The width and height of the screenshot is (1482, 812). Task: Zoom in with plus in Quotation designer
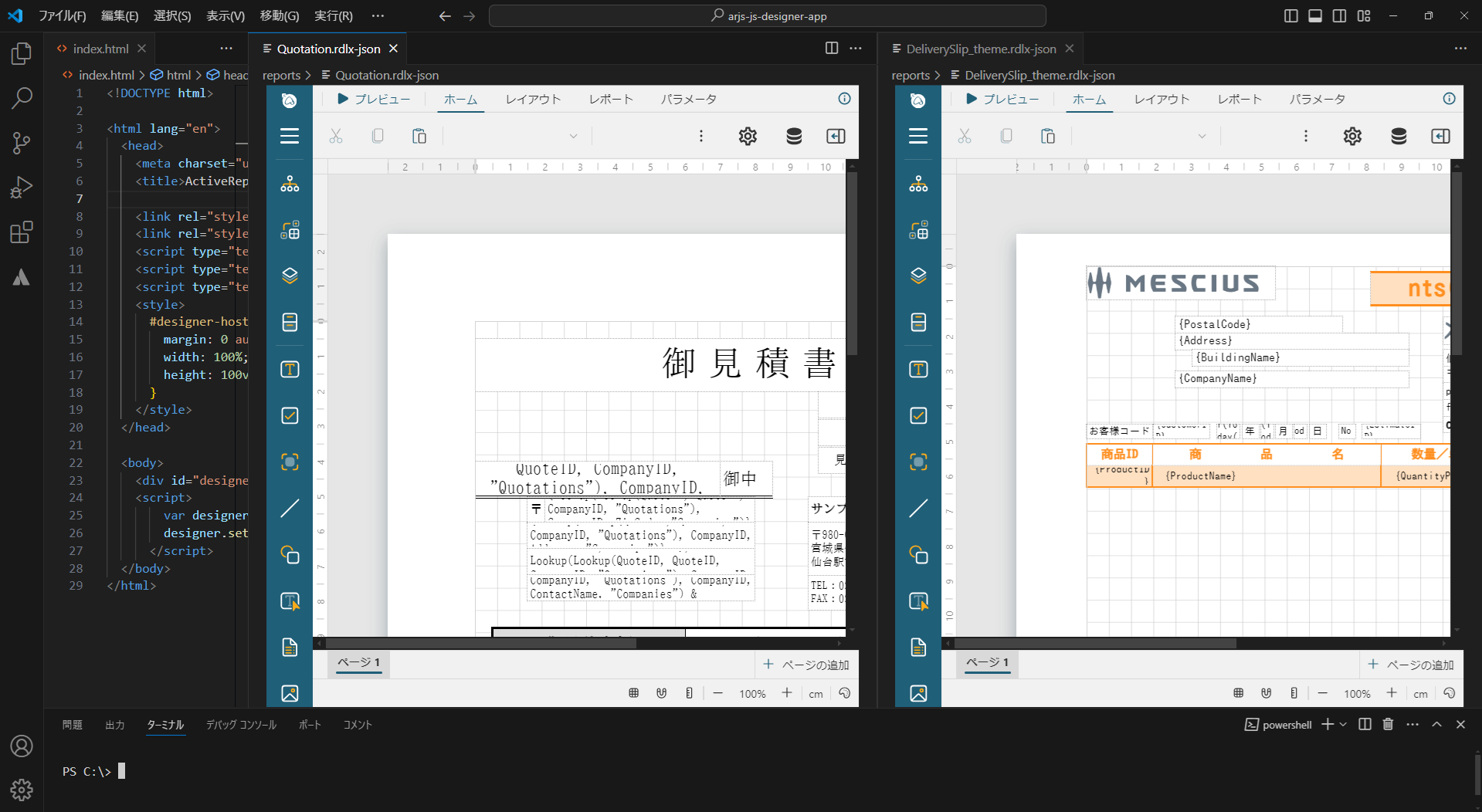pos(787,693)
